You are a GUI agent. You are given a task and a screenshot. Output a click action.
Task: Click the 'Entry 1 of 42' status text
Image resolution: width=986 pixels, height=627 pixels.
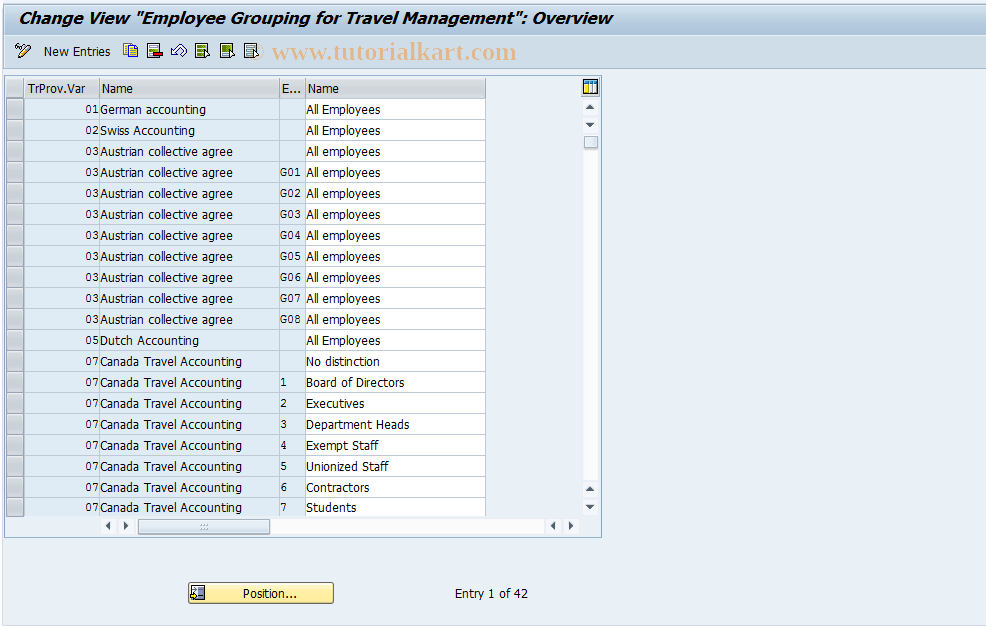pos(491,594)
